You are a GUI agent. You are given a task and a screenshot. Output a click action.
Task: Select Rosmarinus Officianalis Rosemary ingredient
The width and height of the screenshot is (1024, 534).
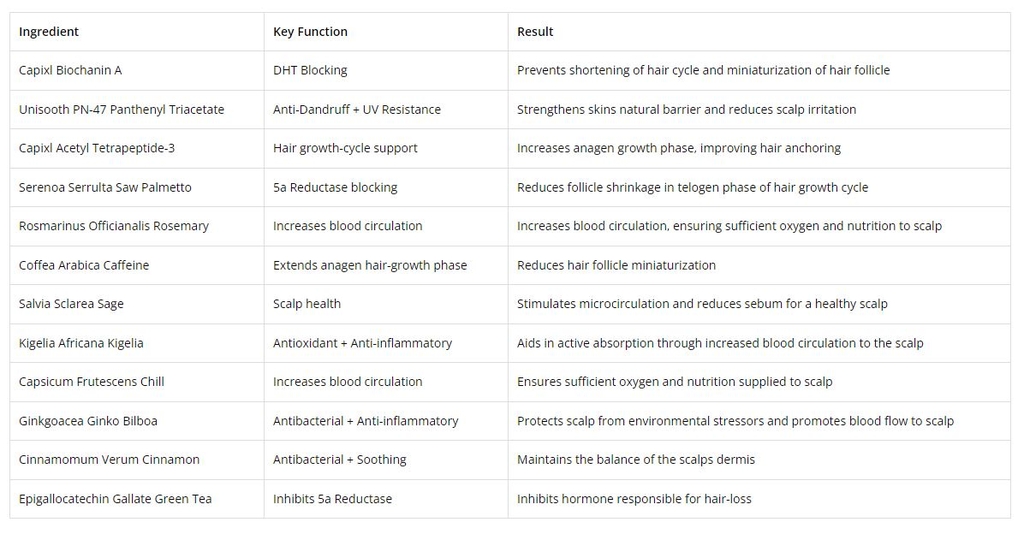pyautogui.click(x=113, y=226)
